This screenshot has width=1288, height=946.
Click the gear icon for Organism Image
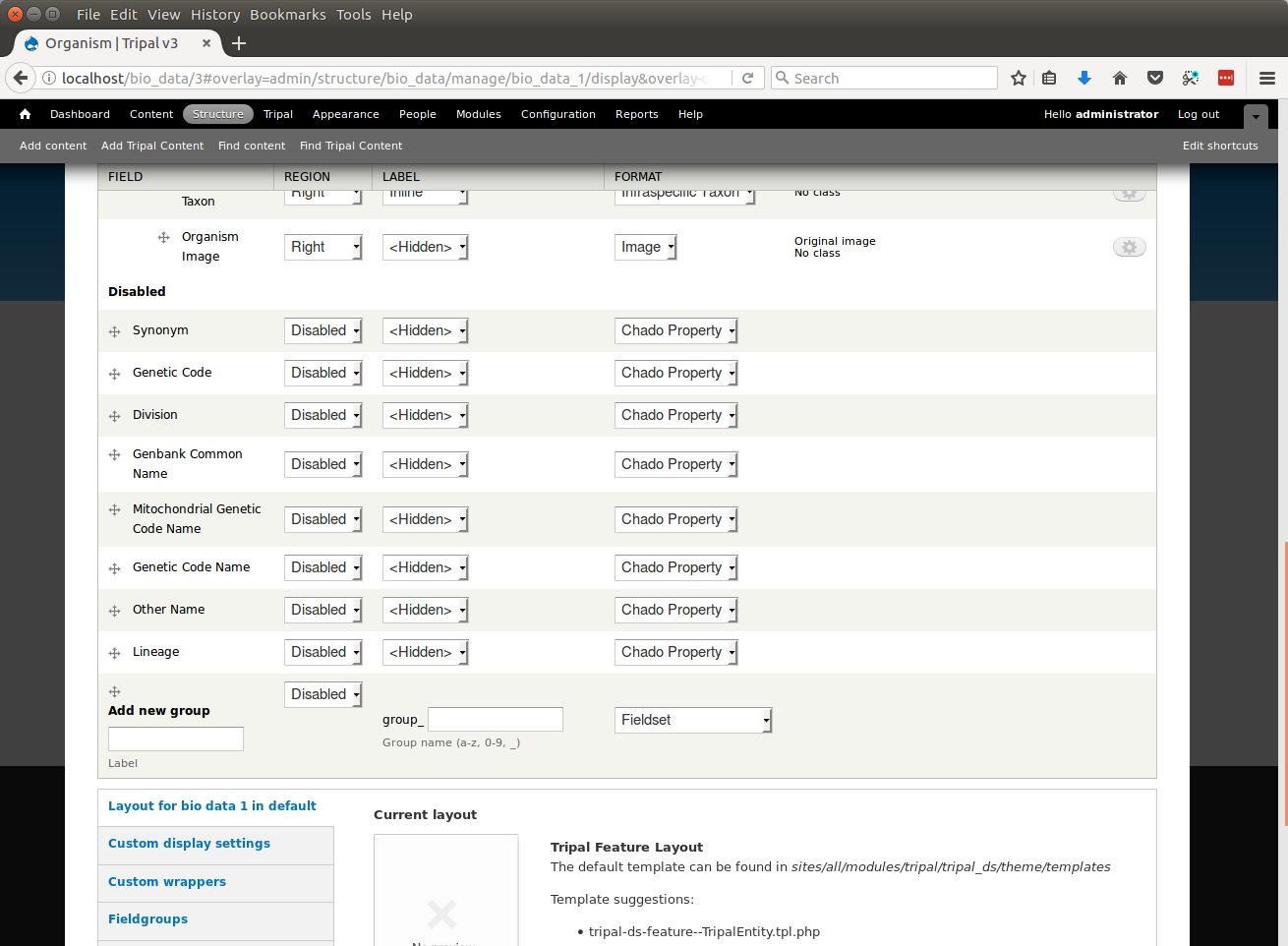point(1129,247)
